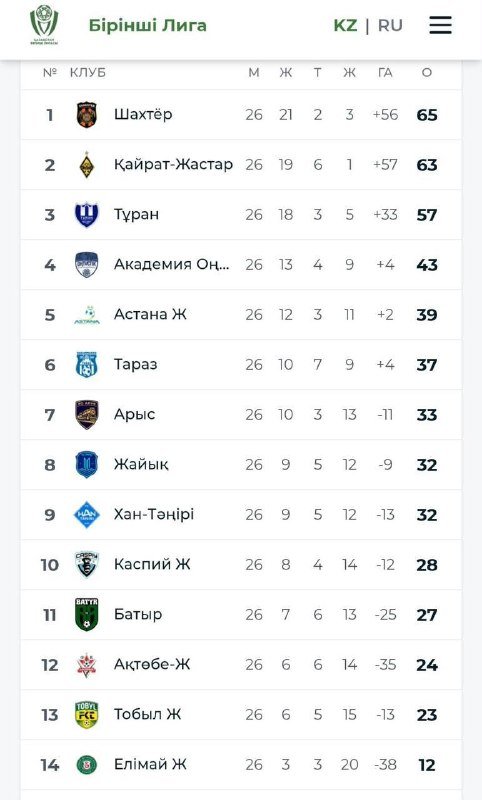Image resolution: width=482 pixels, height=800 pixels.
Task: Click the Ақтөбе-Ж club crest
Action: 87,665
